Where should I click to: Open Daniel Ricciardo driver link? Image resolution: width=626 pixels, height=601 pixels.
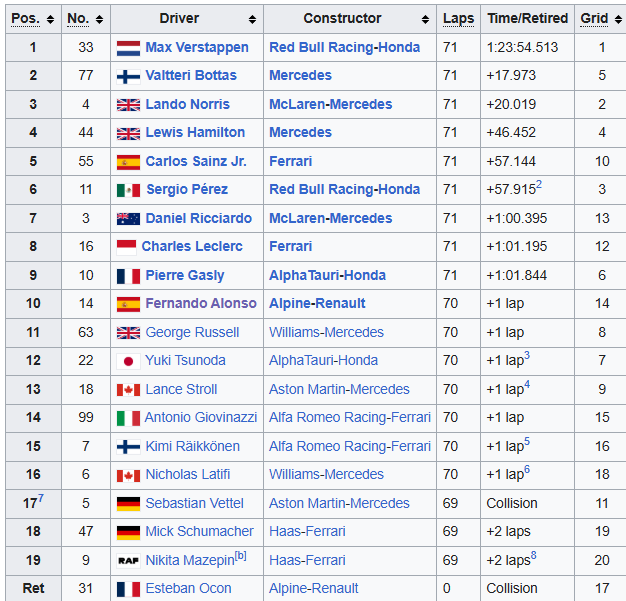[x=198, y=218]
